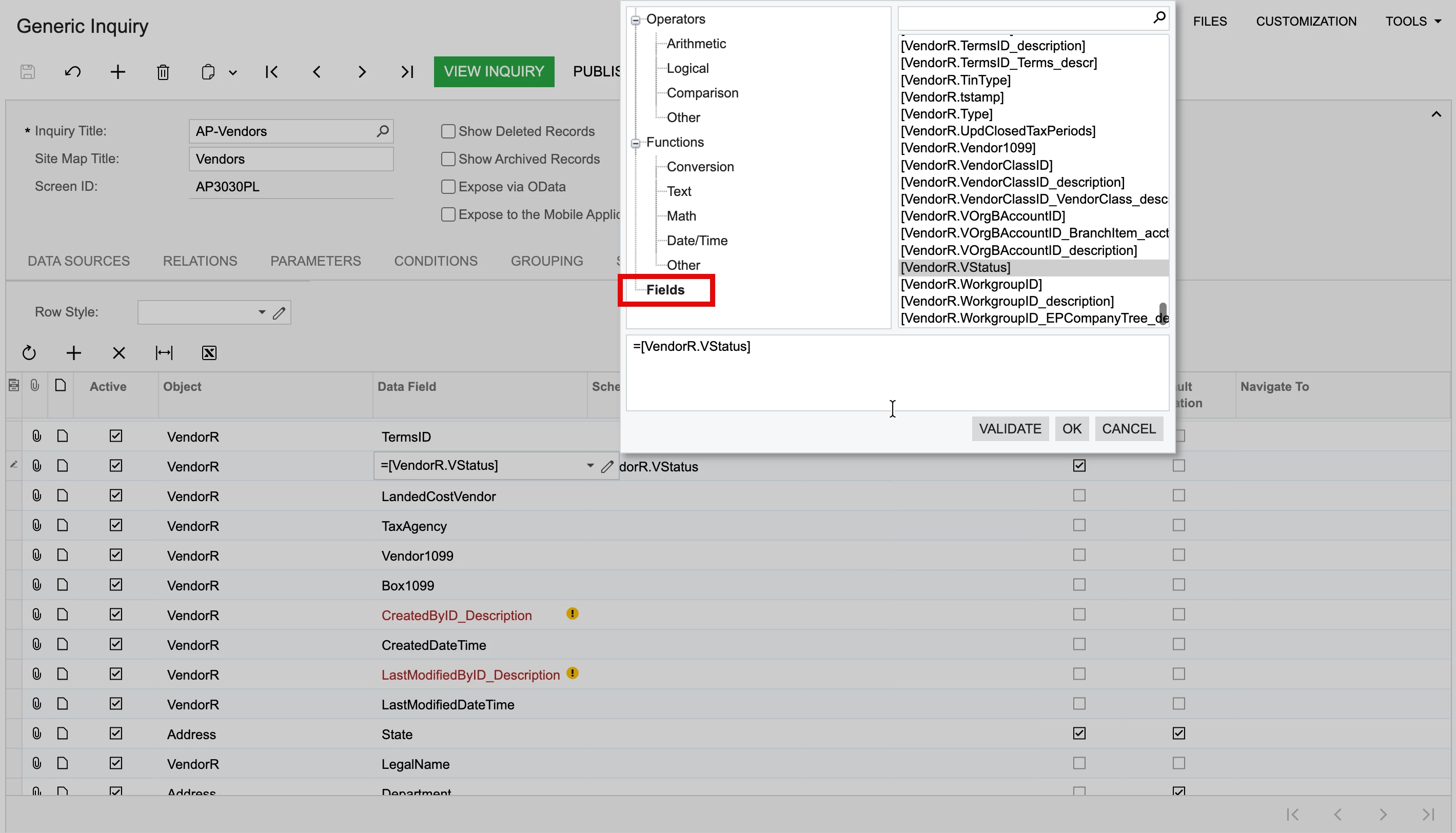Screen dimensions: 1456x833
Task: Click the Validate button
Action: click(x=1009, y=428)
